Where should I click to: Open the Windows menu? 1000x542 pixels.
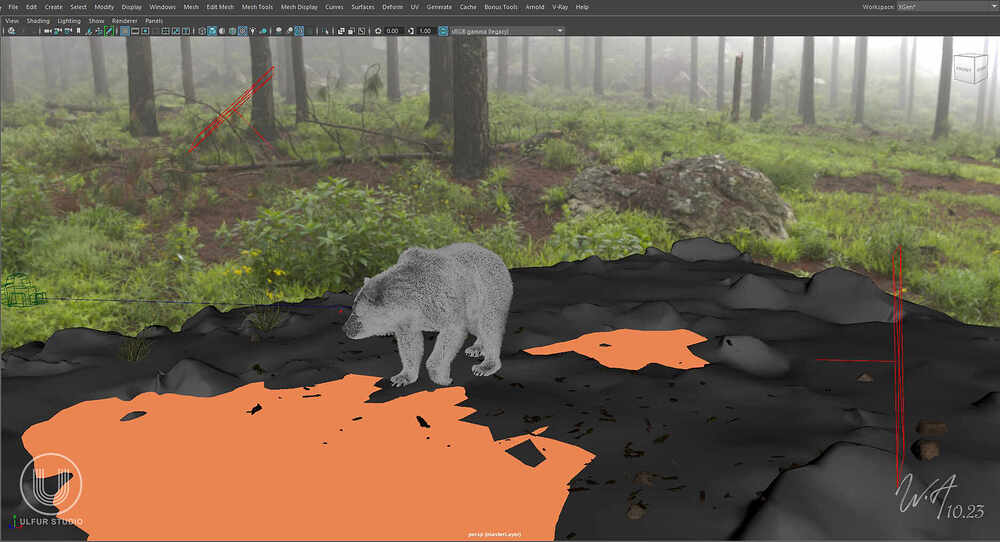coord(162,7)
